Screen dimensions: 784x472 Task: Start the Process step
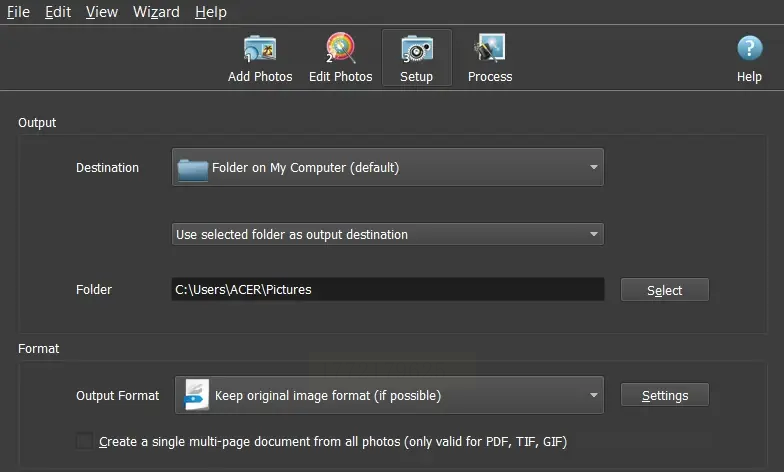[x=490, y=58]
